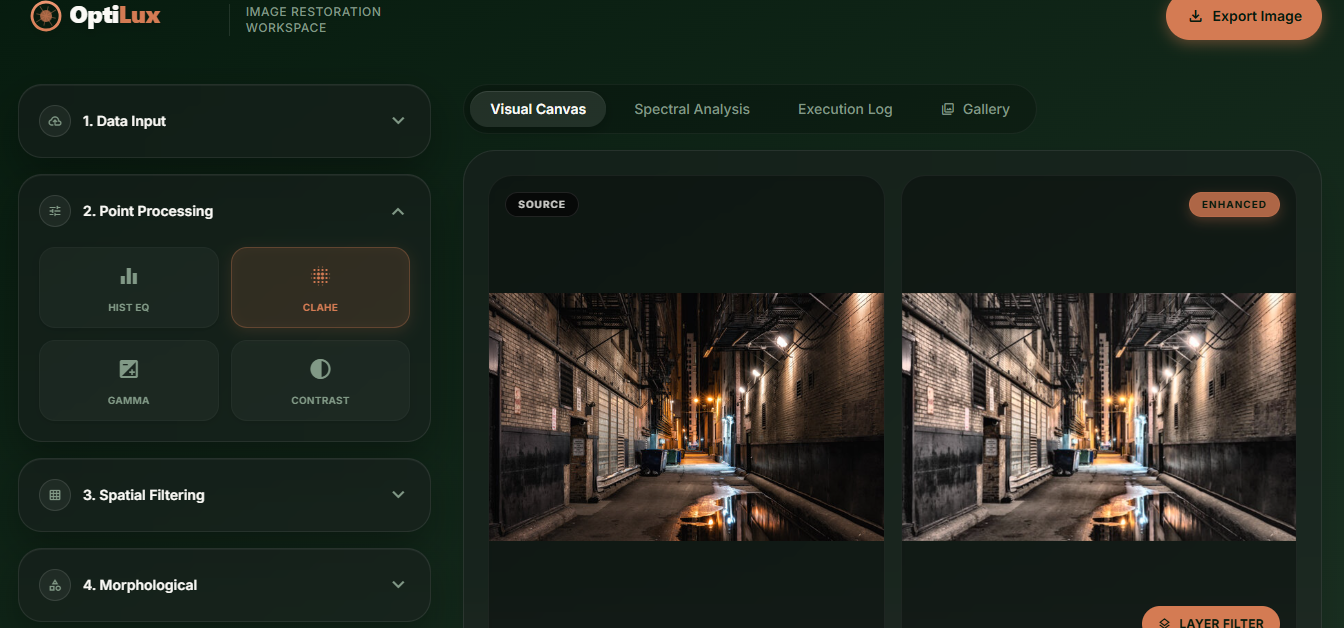Image resolution: width=1344 pixels, height=628 pixels.
Task: Click the Gallery images icon
Action: tap(948, 109)
